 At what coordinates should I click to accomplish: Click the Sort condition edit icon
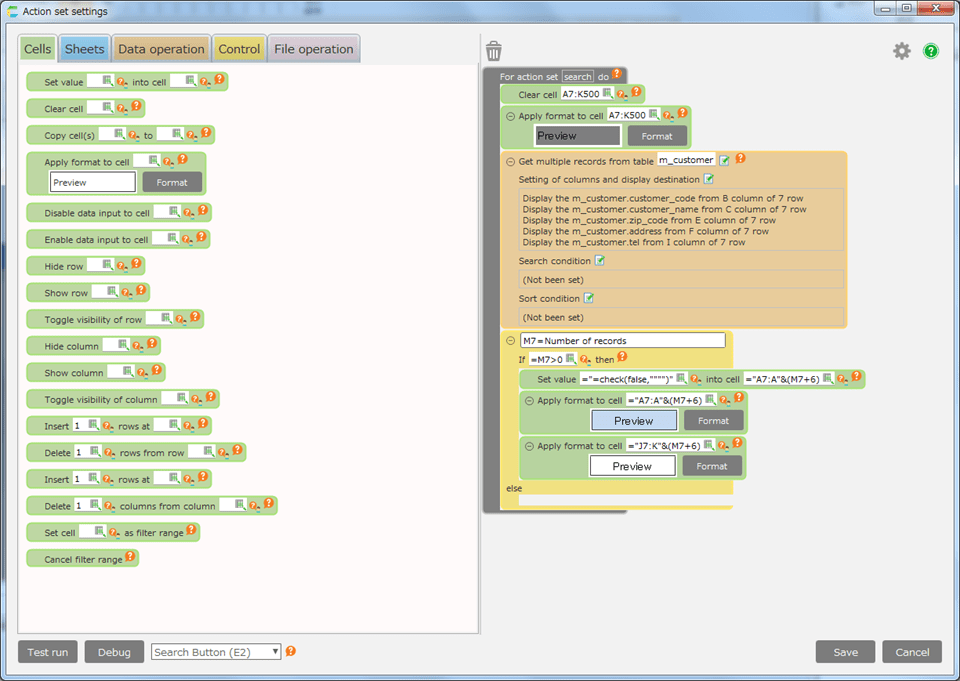[x=589, y=298]
